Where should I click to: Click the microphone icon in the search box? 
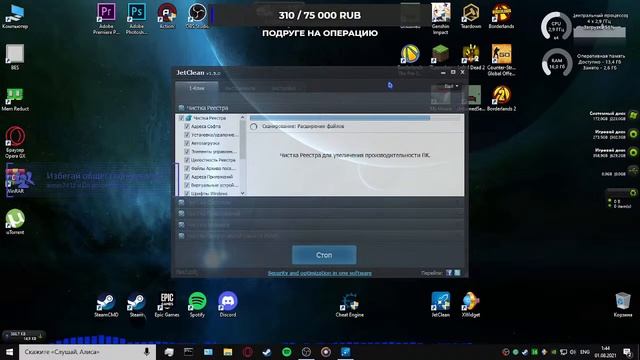click(147, 352)
